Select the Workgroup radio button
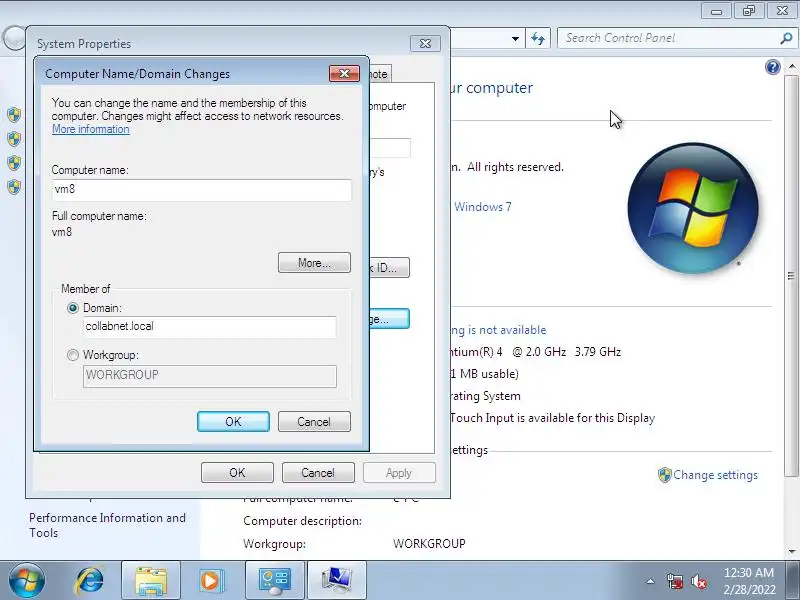Screen dimensions: 800x600 click(x=73, y=355)
